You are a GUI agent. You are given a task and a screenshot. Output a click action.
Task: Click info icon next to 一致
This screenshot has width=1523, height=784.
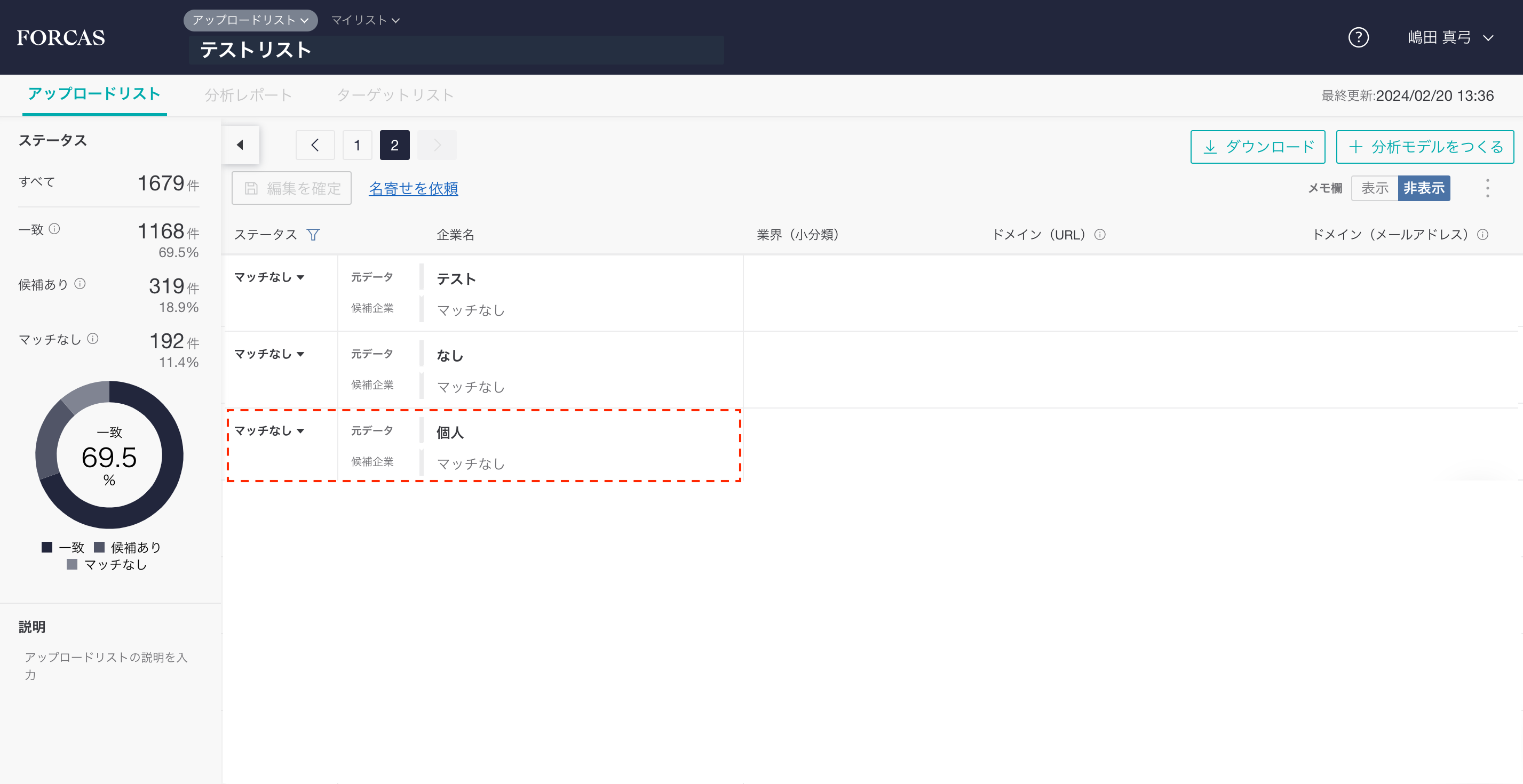(x=54, y=229)
